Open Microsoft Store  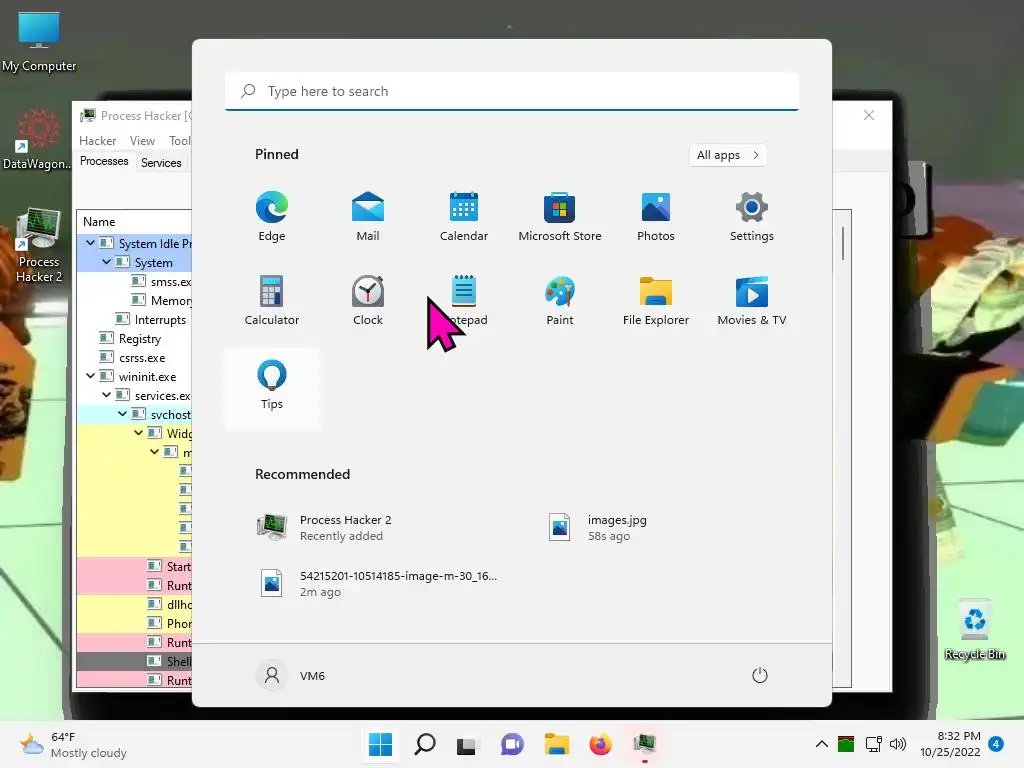pos(560,217)
